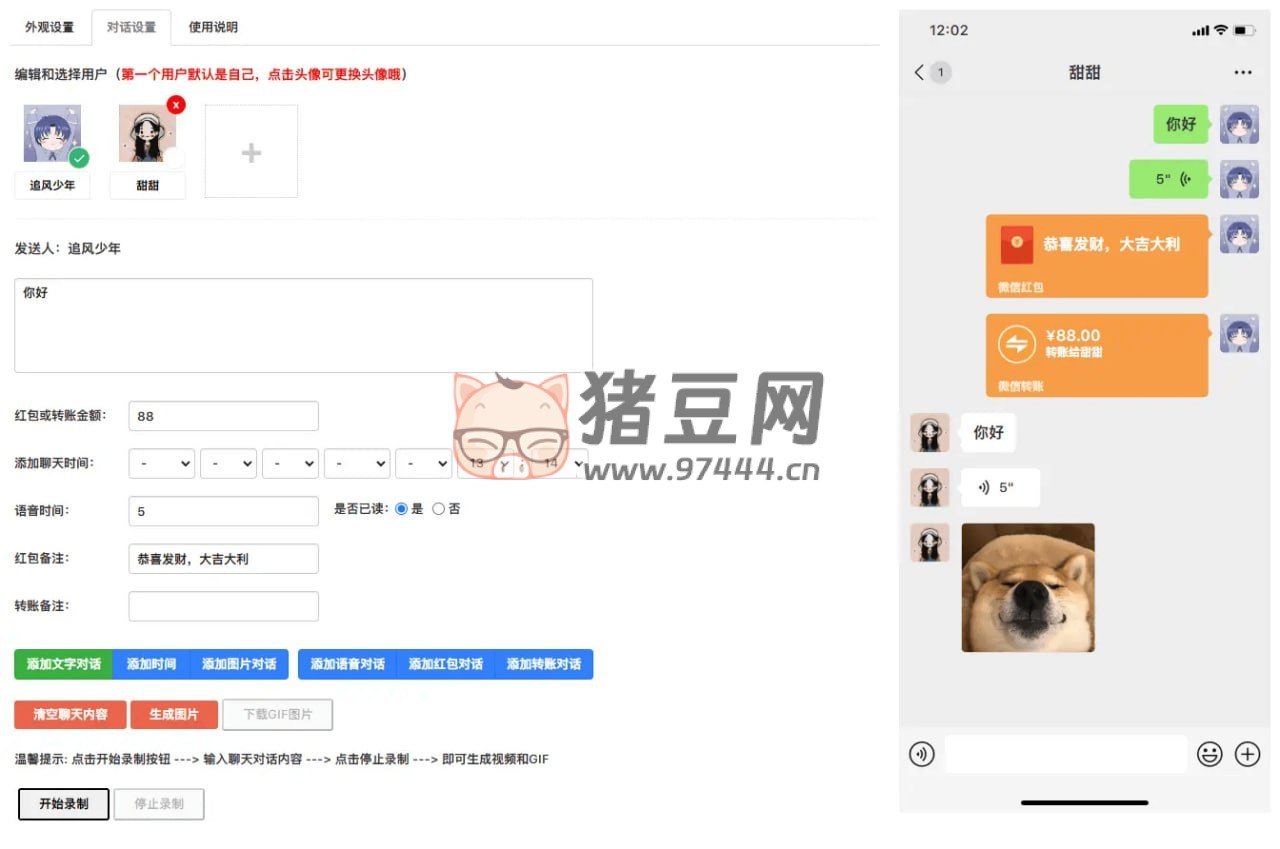This screenshot has width=1280, height=849.
Task: Select 是 for 是否已读
Action: 402,509
